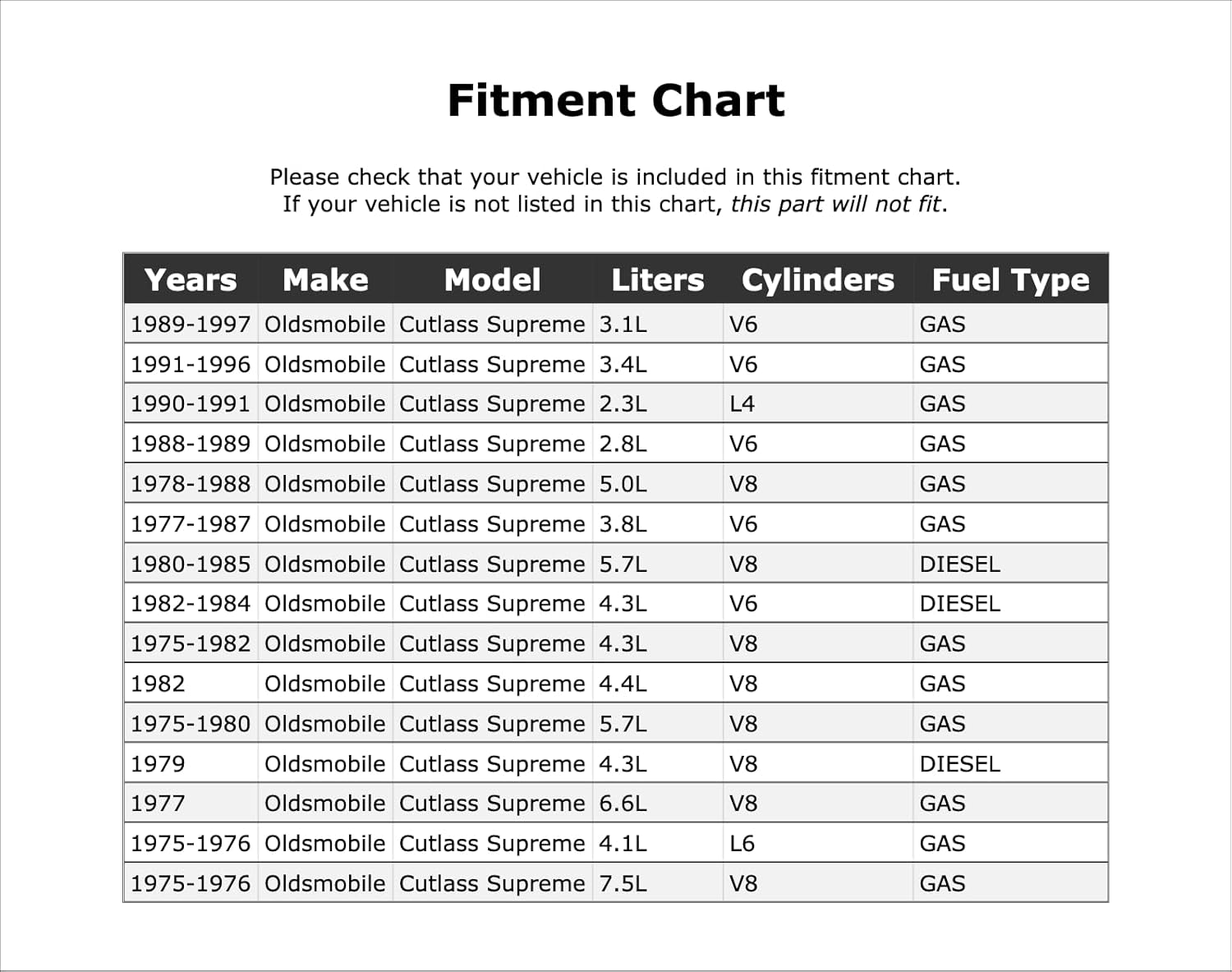
Task: Select the 1989-1997 years cell
Action: pos(191,325)
